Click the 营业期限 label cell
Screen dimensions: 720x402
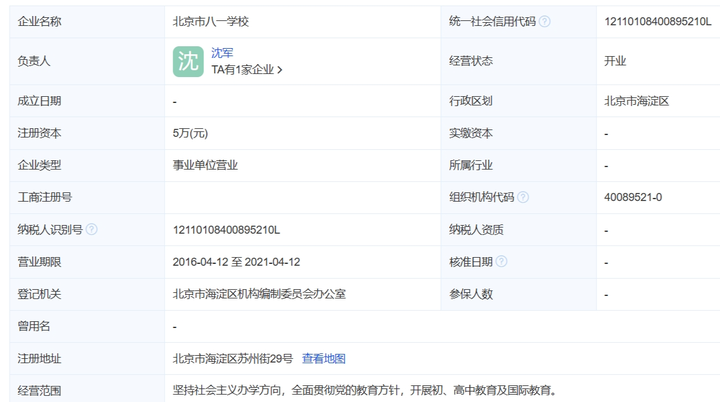[x=87, y=262]
